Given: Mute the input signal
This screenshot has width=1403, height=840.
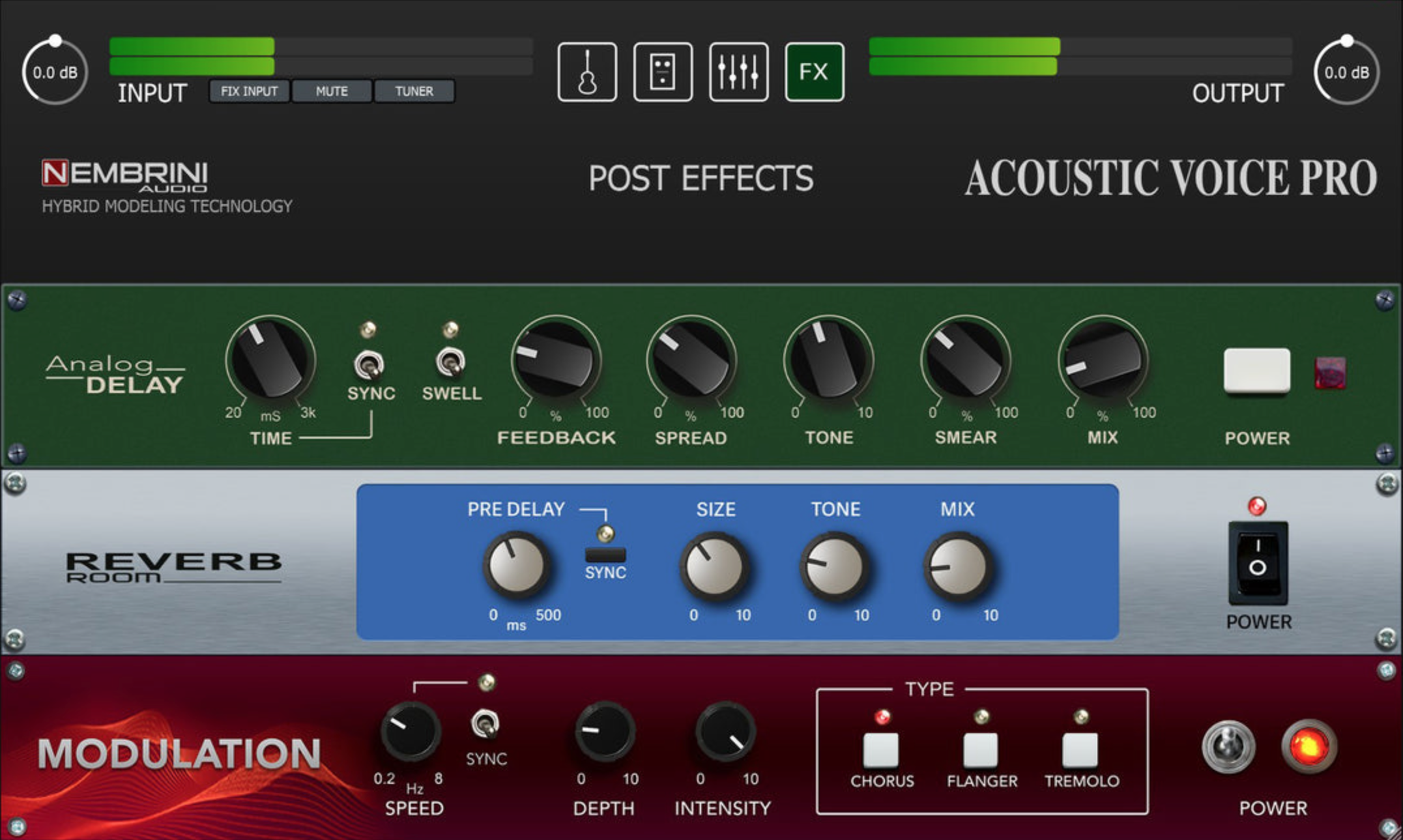Looking at the screenshot, I should pyautogui.click(x=332, y=91).
